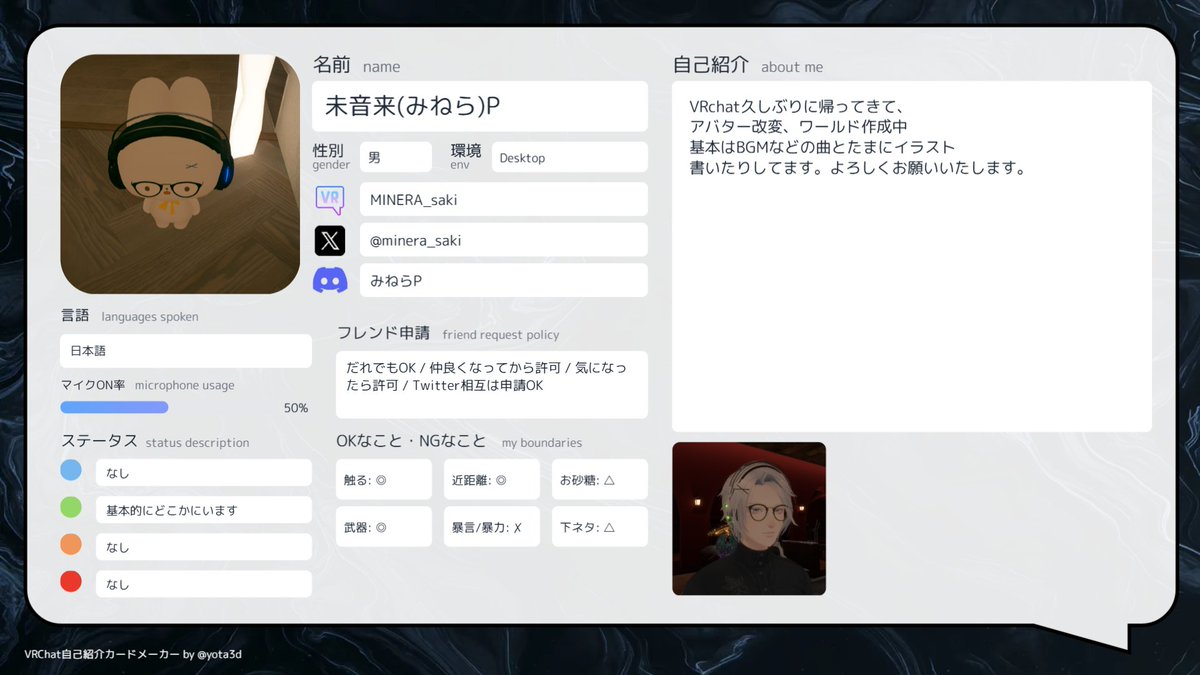The width and height of the screenshot is (1200, 675).
Task: Click the 触る: ◎ boundary box
Action: [x=384, y=479]
